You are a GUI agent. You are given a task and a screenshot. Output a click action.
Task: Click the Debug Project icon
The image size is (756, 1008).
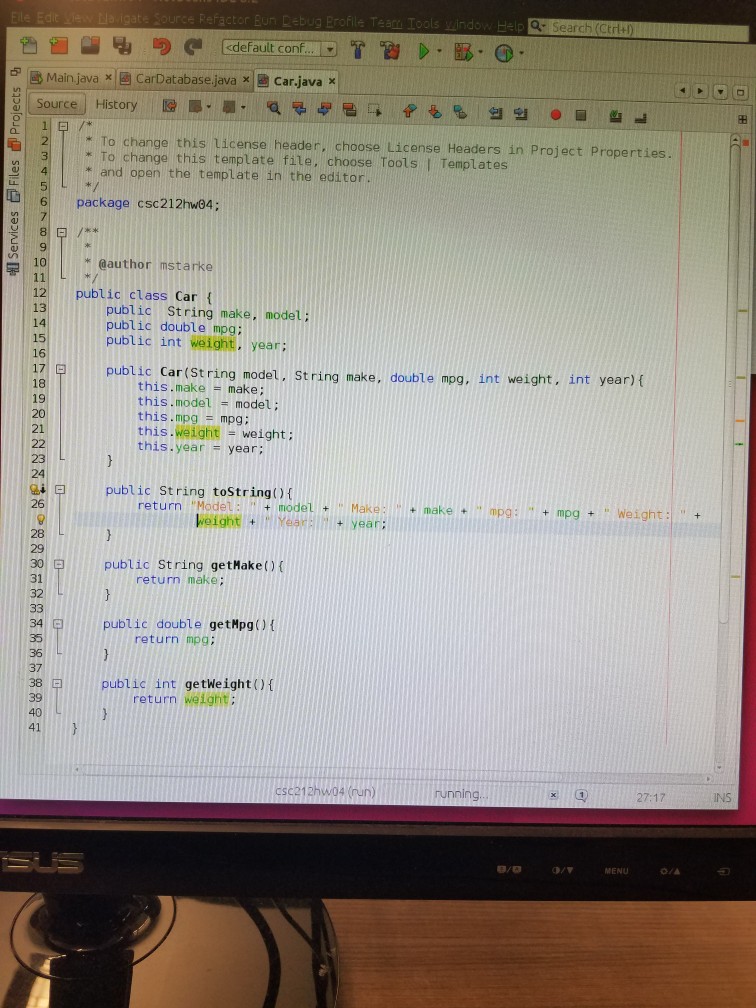[463, 51]
